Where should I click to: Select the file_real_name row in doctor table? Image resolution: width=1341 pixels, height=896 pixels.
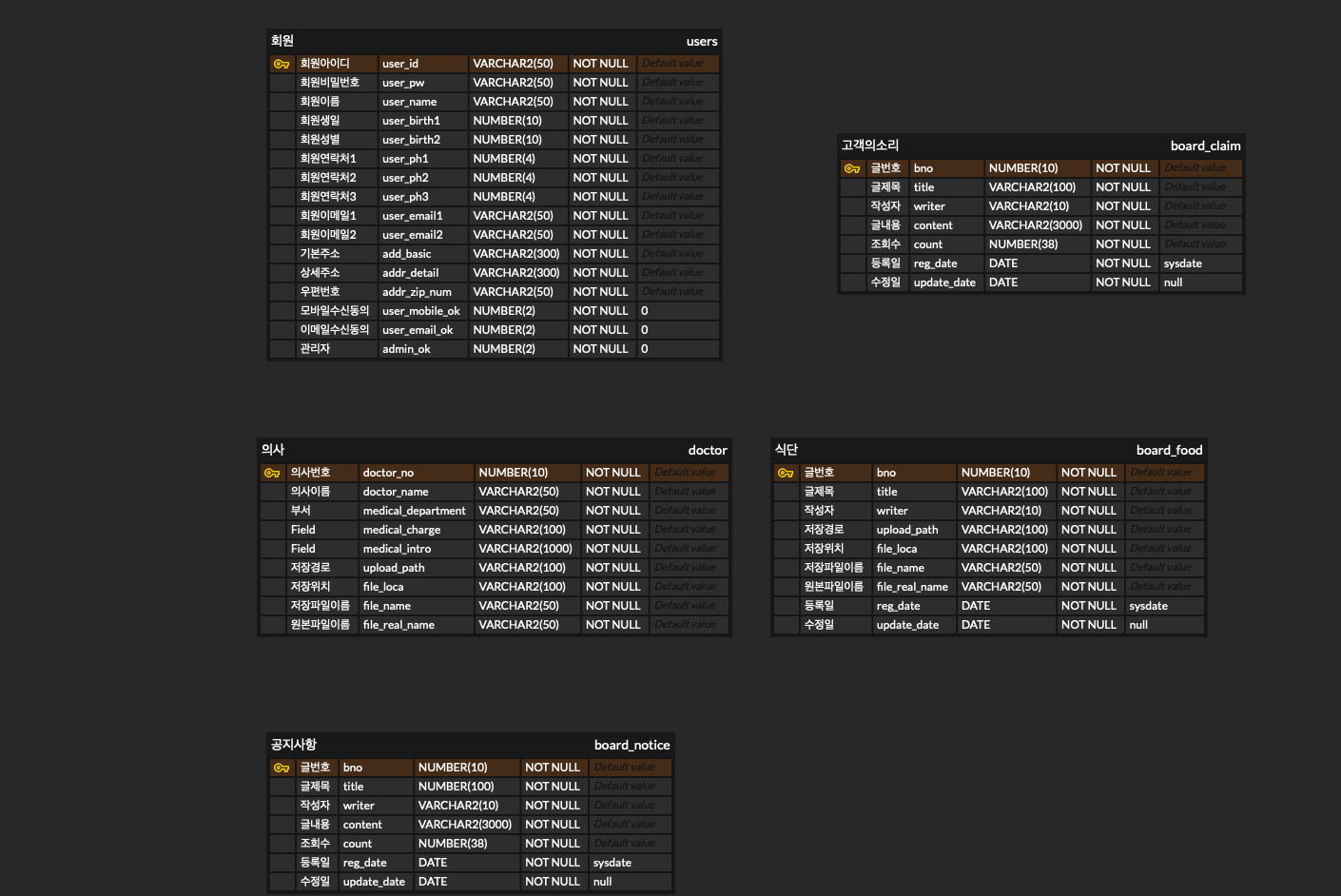tap(399, 625)
